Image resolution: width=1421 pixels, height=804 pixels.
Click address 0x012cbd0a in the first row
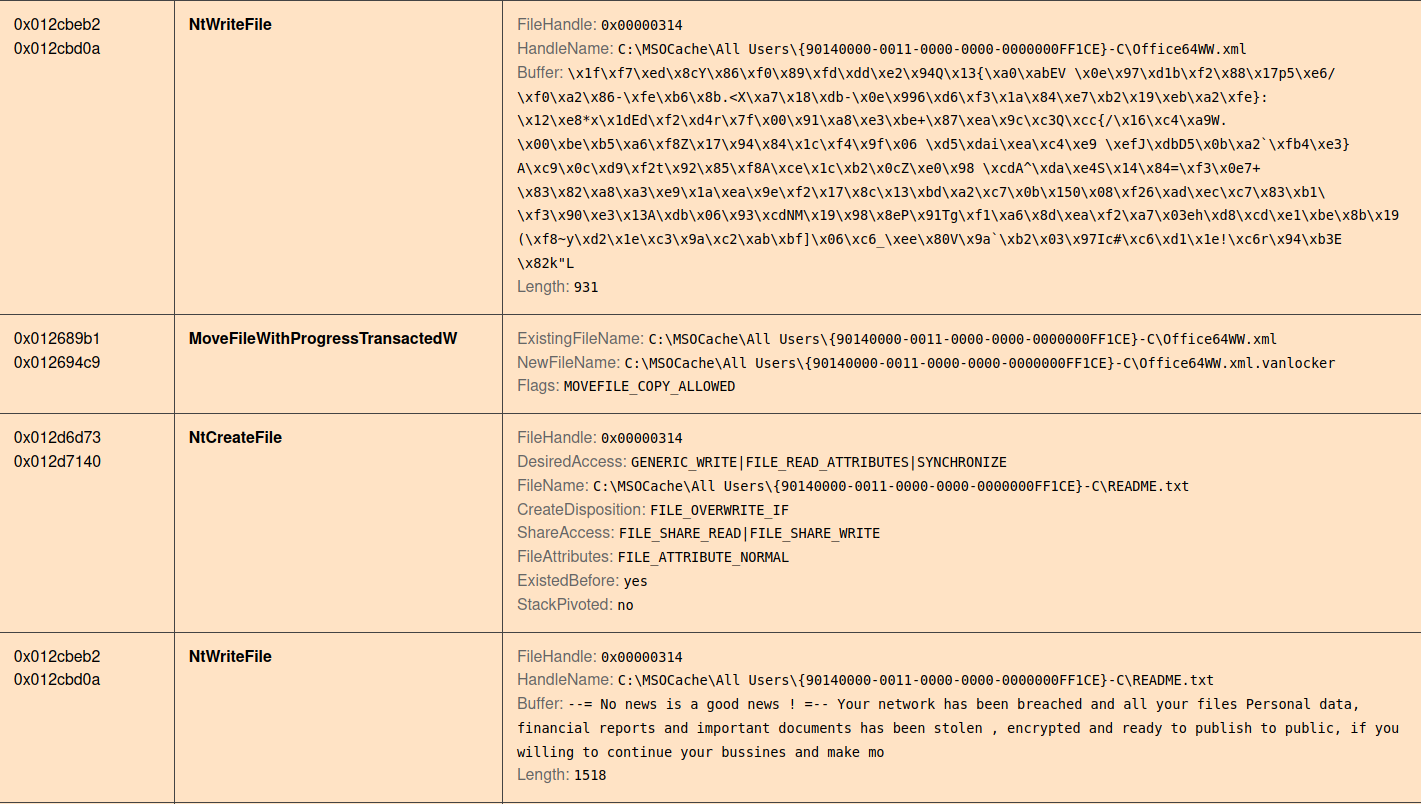[57, 49]
